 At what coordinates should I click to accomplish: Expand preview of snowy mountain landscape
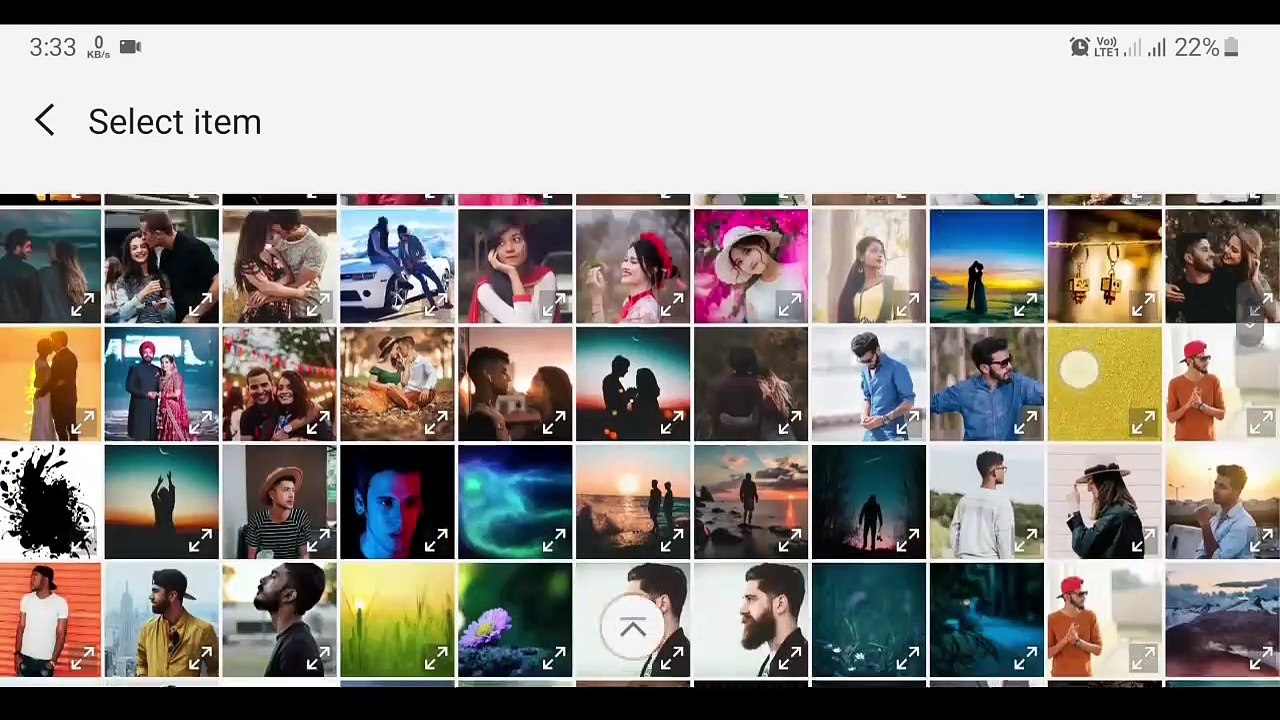[1261, 659]
